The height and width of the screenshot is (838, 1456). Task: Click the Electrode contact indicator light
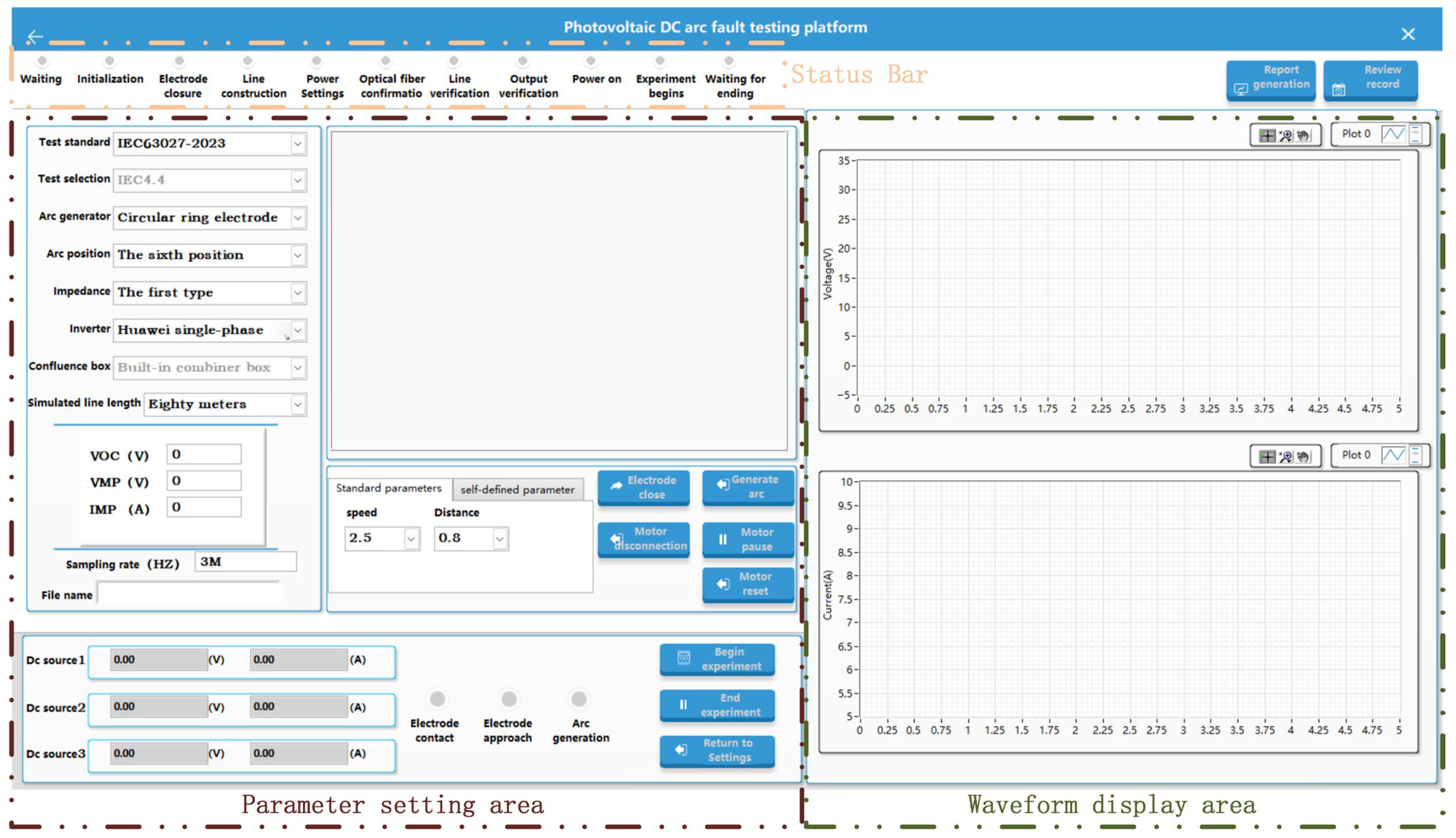(437, 699)
